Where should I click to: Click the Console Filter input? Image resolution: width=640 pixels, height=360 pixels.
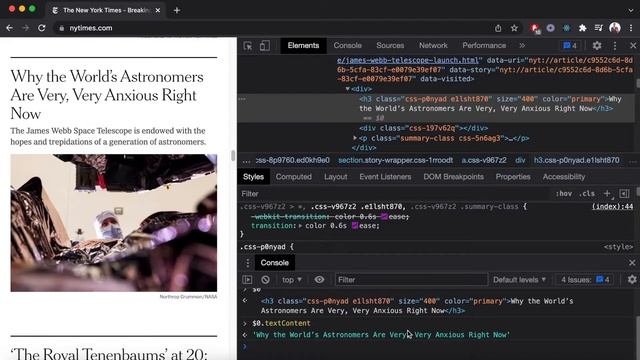point(411,280)
